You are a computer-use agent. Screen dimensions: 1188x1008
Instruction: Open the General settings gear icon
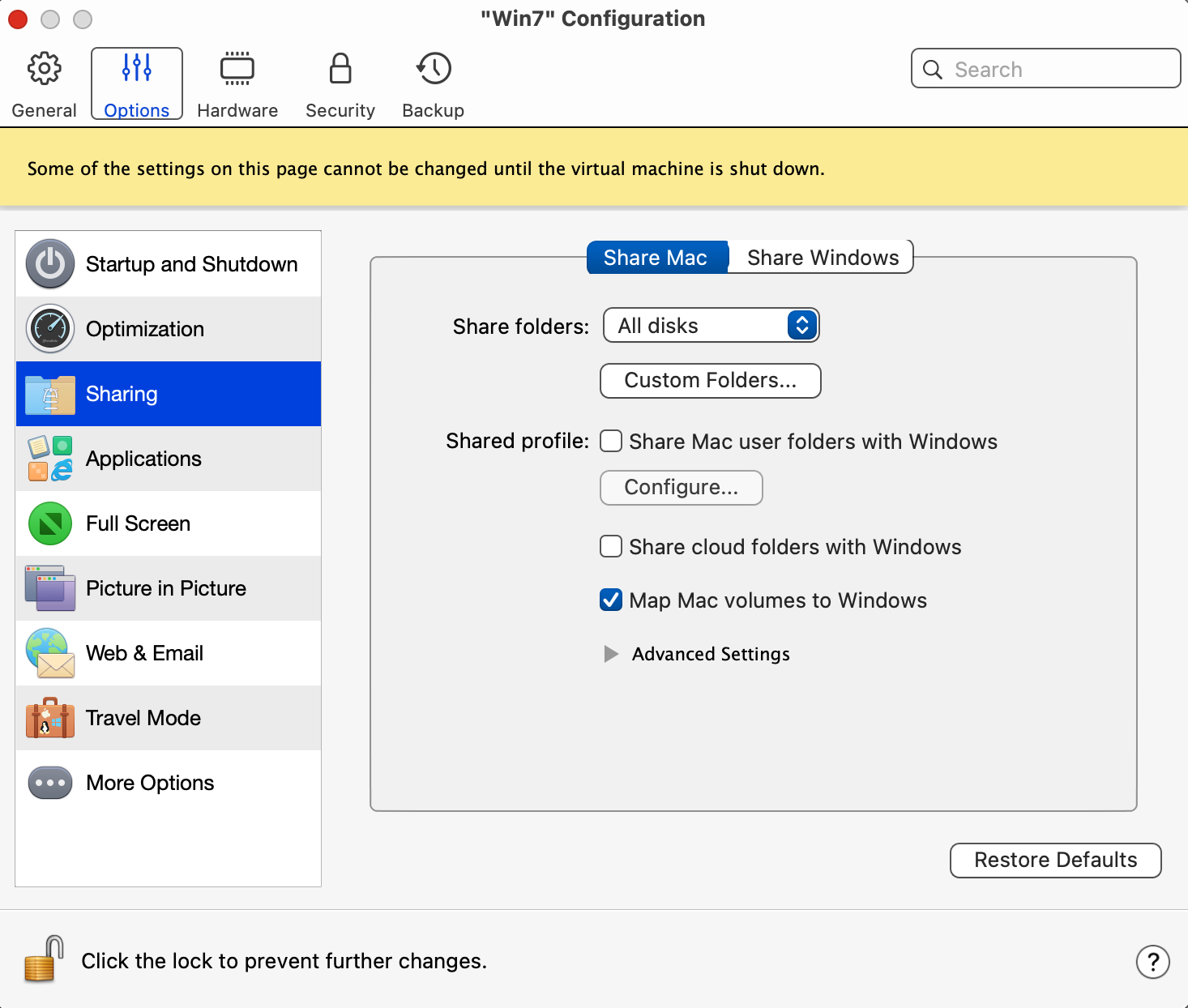[44, 70]
